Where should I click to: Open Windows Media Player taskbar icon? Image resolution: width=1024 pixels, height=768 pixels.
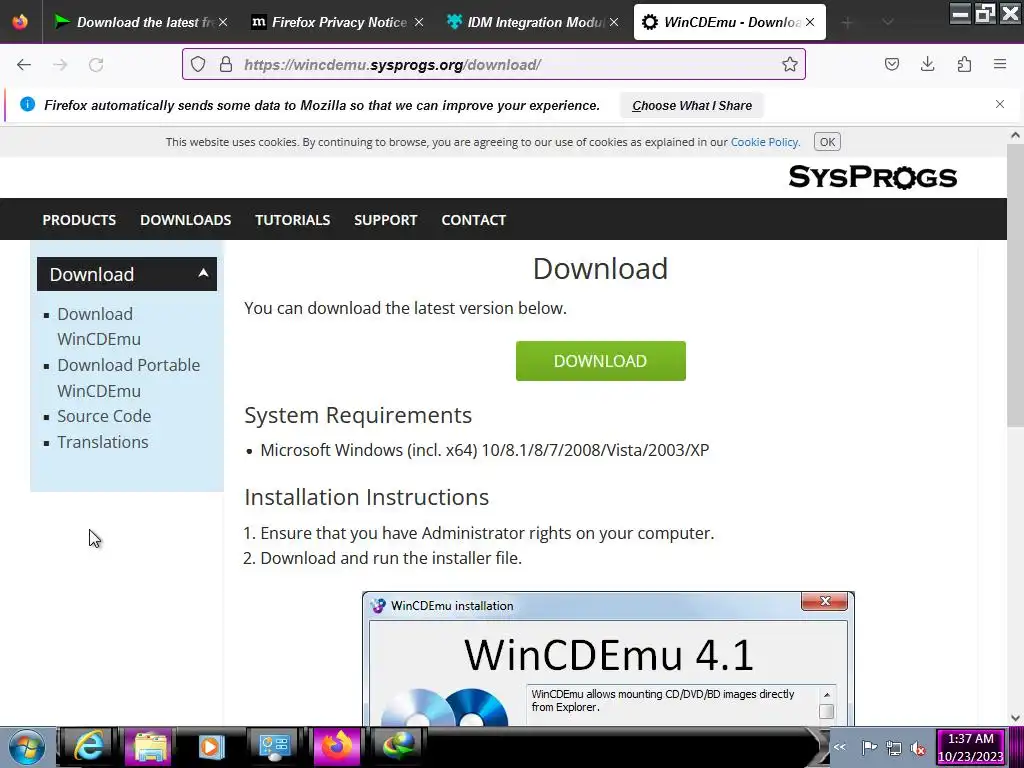pyautogui.click(x=211, y=746)
